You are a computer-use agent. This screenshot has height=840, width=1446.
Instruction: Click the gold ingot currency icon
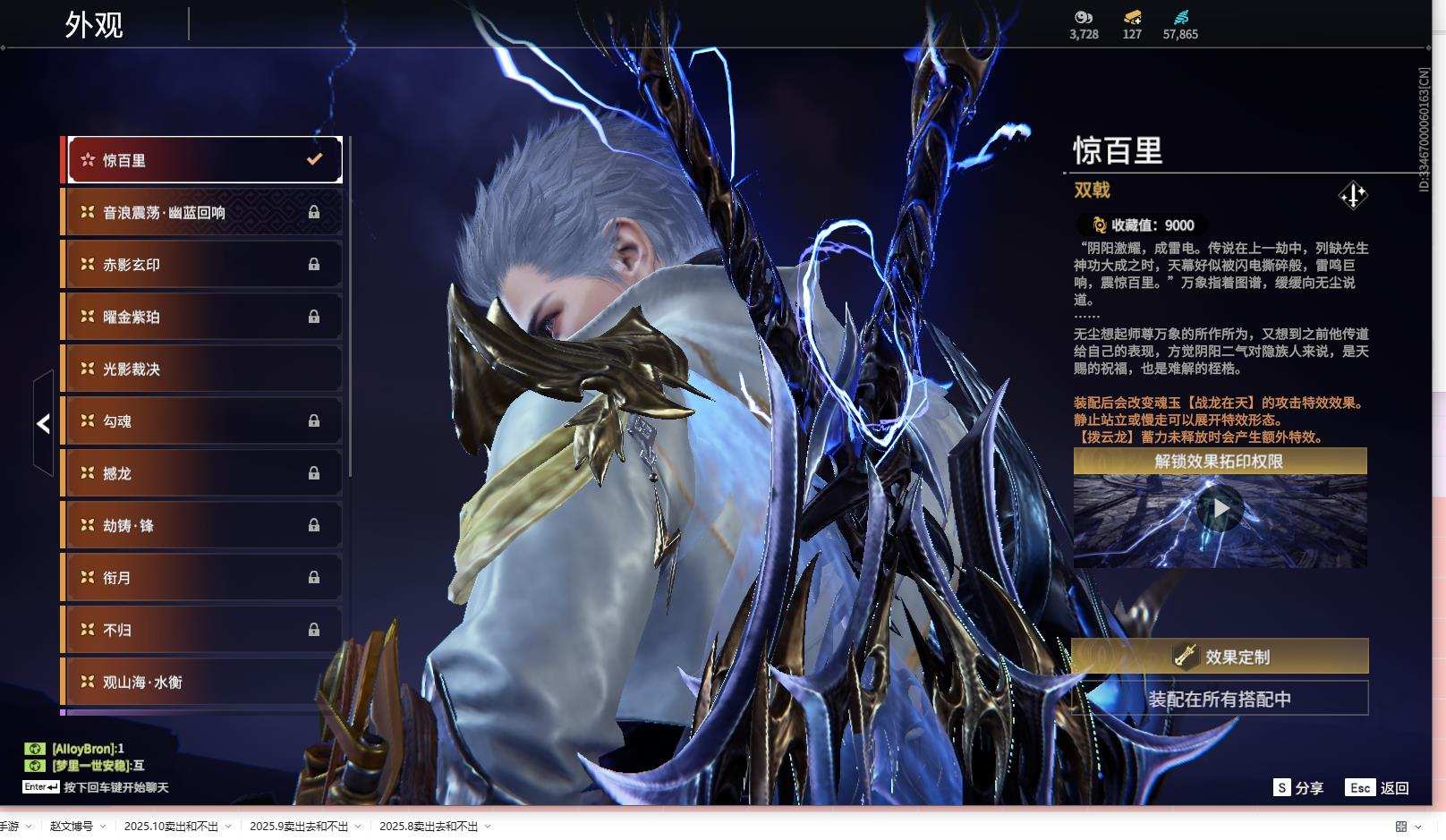[1132, 17]
